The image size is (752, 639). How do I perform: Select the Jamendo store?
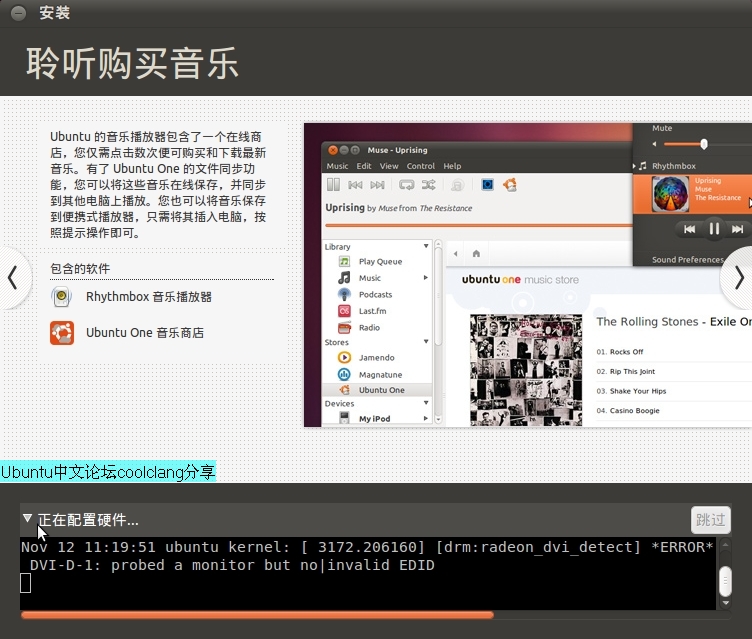(376, 357)
